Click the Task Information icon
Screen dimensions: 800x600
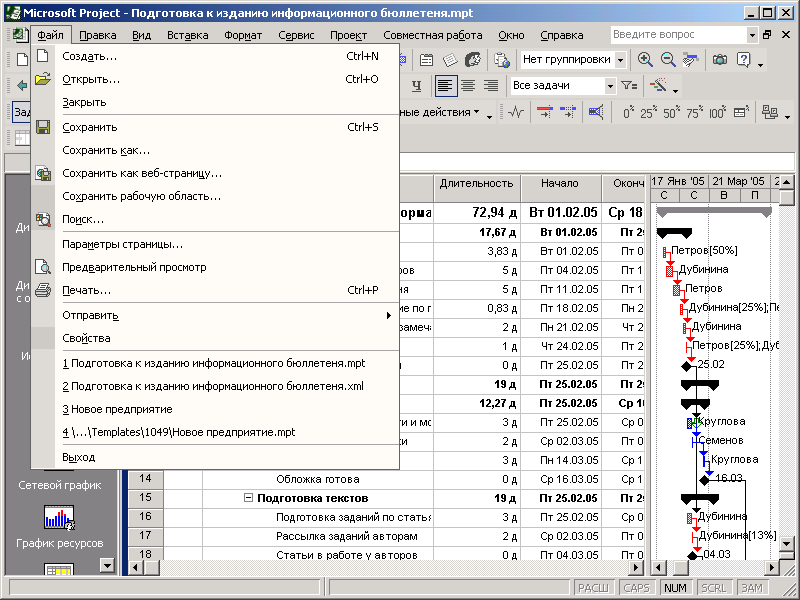point(426,60)
